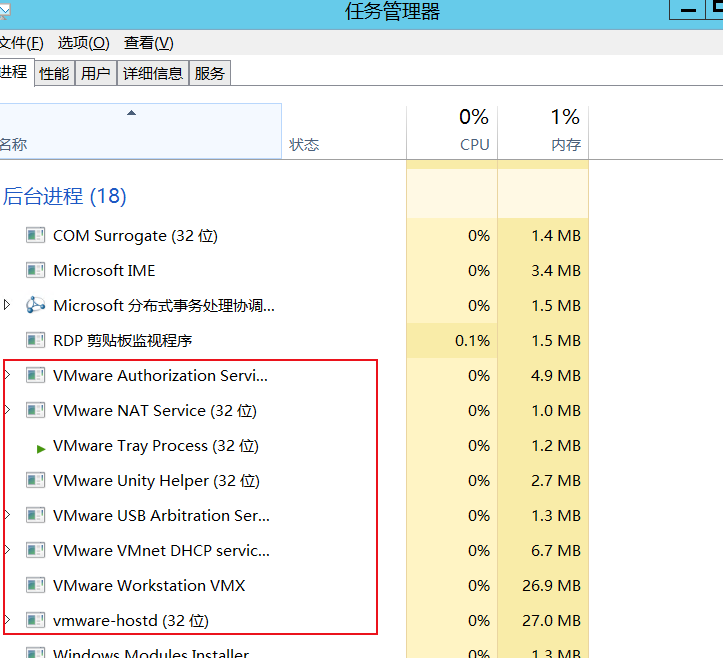Switch to the 服务 tab
Image resolution: width=723 pixels, height=658 pixels.
[210, 73]
